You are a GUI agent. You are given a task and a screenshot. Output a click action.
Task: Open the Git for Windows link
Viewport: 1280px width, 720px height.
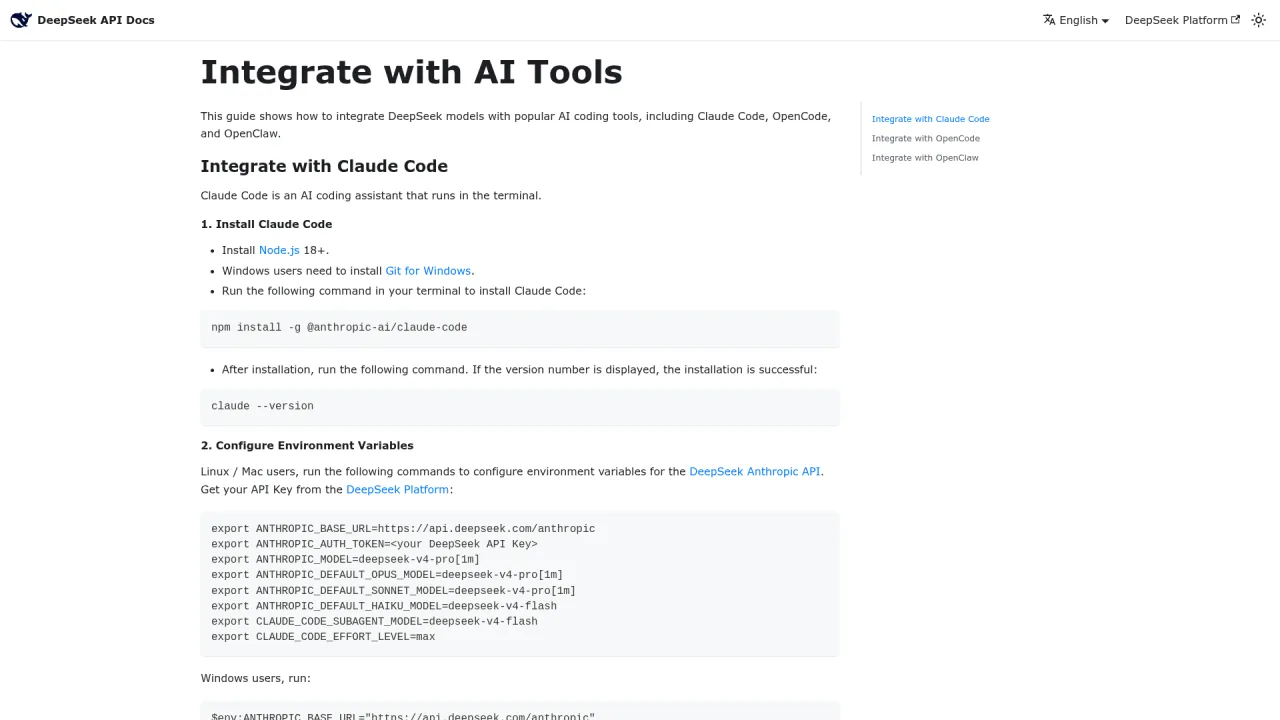(x=428, y=271)
